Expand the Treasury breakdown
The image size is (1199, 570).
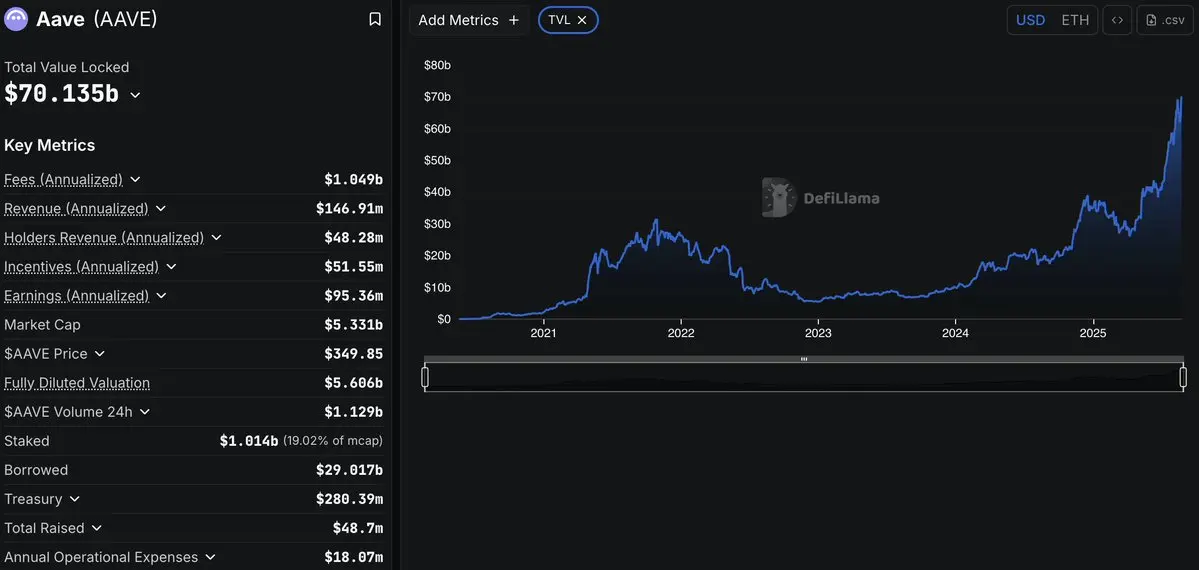[74, 499]
